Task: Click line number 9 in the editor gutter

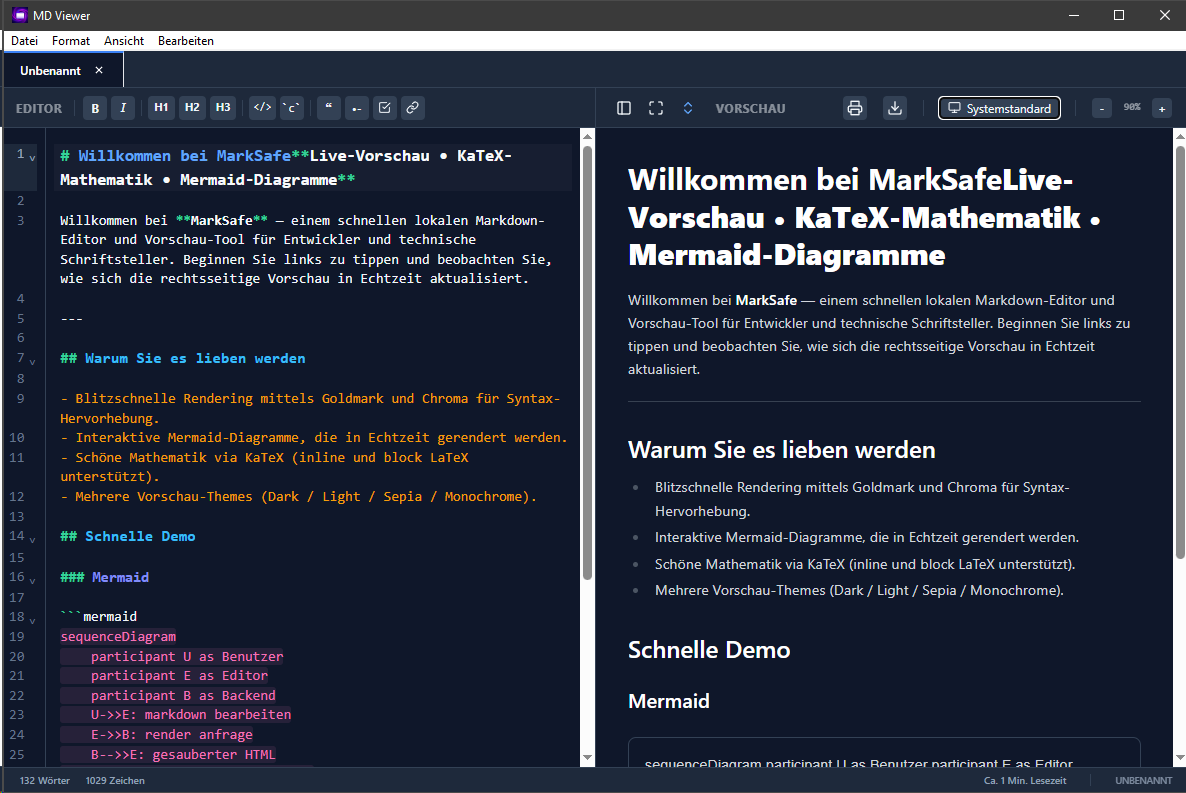Action: pyautogui.click(x=20, y=399)
